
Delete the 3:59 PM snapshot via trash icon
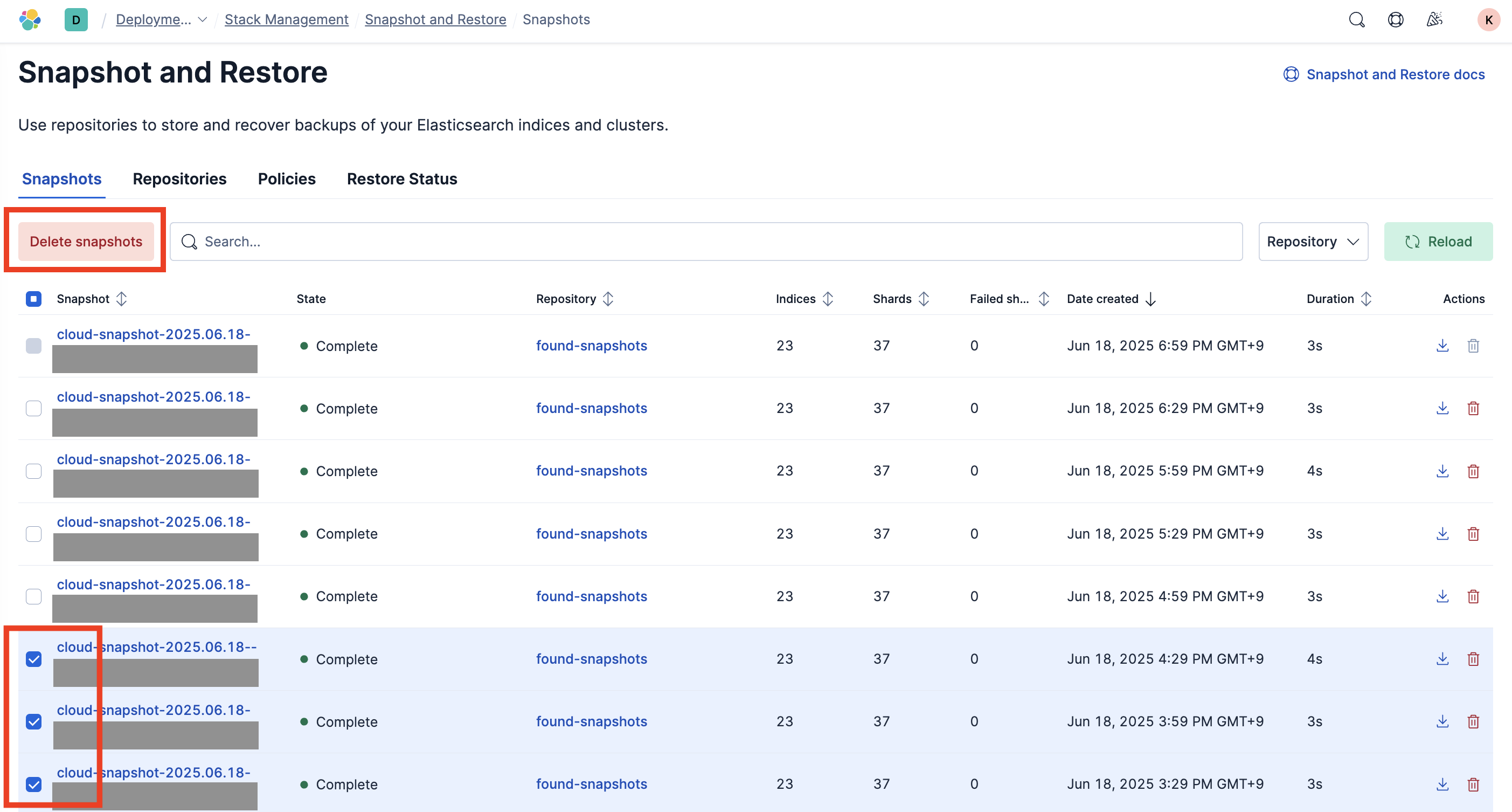[x=1473, y=721]
